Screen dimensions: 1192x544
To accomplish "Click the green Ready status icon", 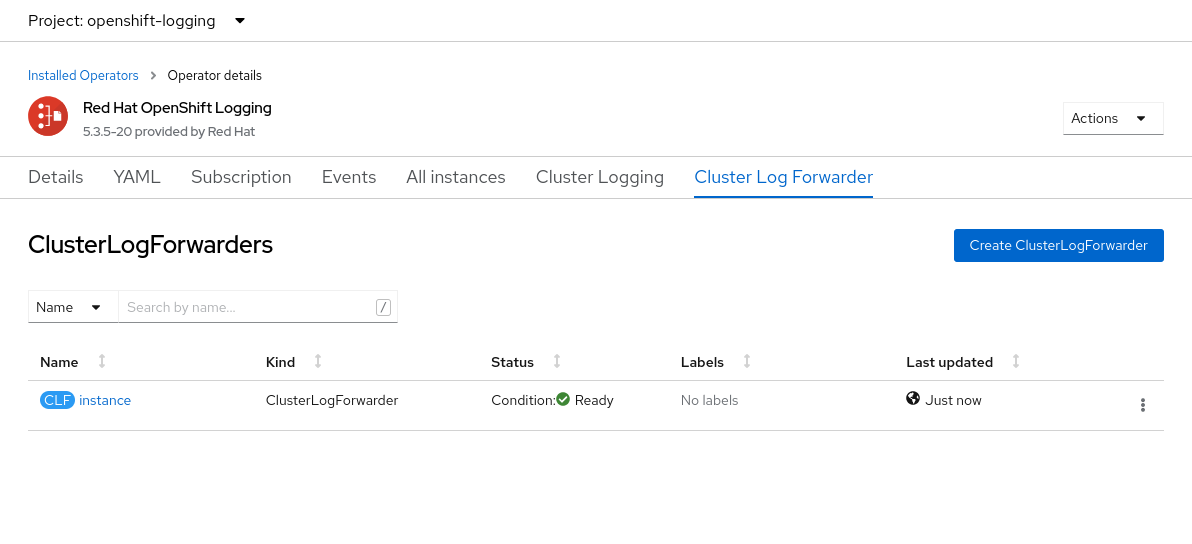I will (563, 399).
